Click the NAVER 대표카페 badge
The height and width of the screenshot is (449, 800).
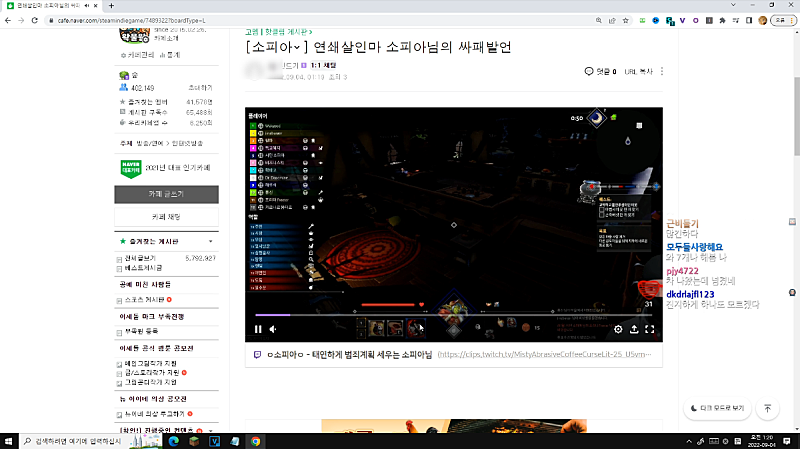coord(131,168)
